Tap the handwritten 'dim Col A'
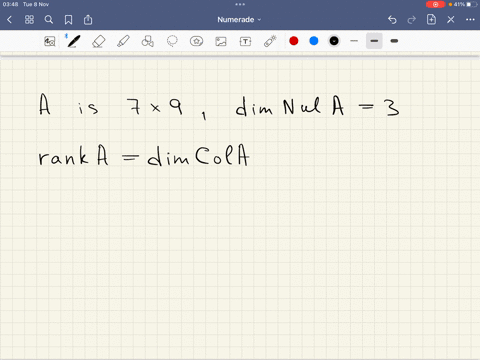Viewport: 480px width, 360px height. coord(198,155)
